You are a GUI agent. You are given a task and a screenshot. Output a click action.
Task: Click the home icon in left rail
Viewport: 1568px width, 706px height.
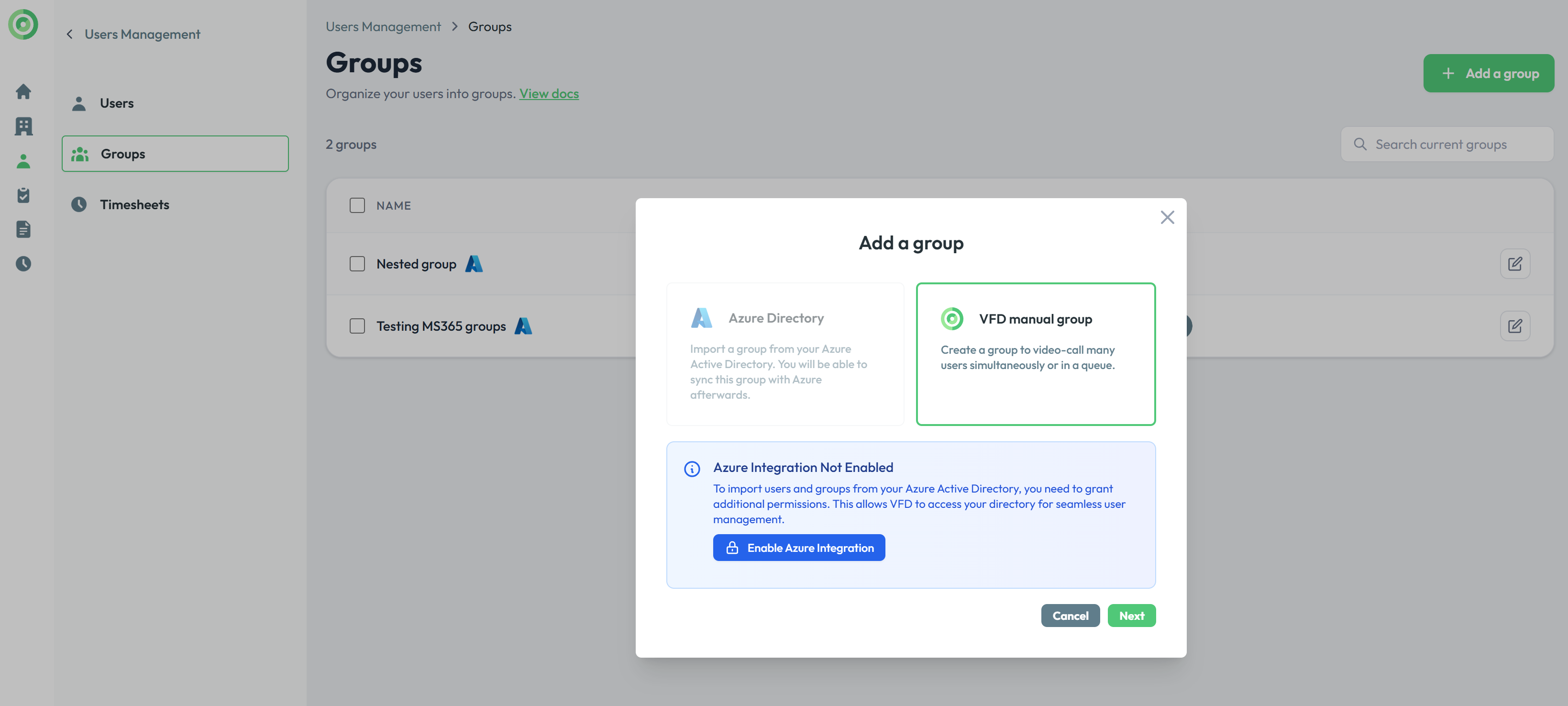(x=23, y=91)
